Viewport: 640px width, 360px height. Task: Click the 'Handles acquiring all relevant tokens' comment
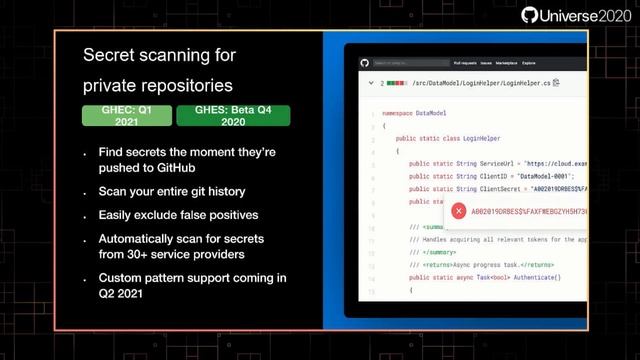(498, 240)
